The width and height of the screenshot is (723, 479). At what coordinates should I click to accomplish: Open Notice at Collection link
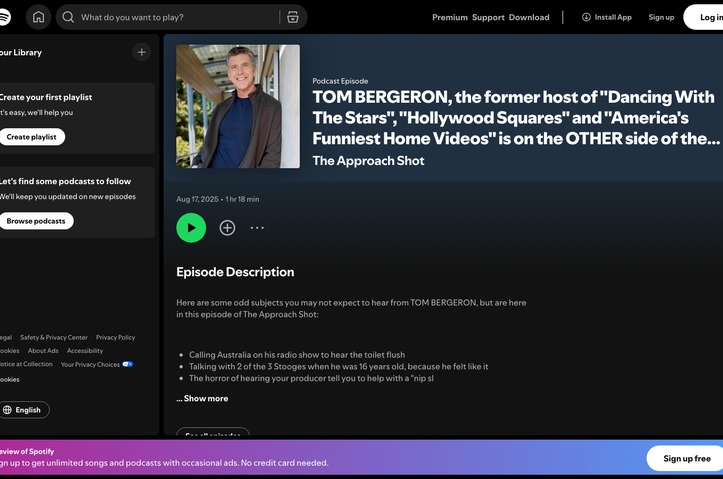point(26,364)
